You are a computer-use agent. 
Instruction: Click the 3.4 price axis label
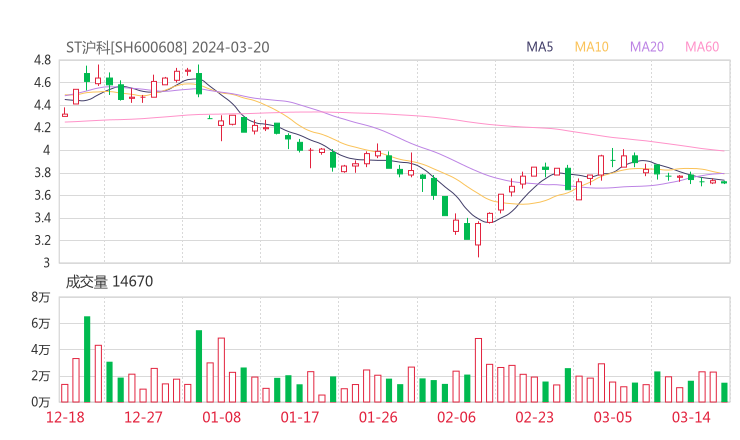tap(42, 218)
